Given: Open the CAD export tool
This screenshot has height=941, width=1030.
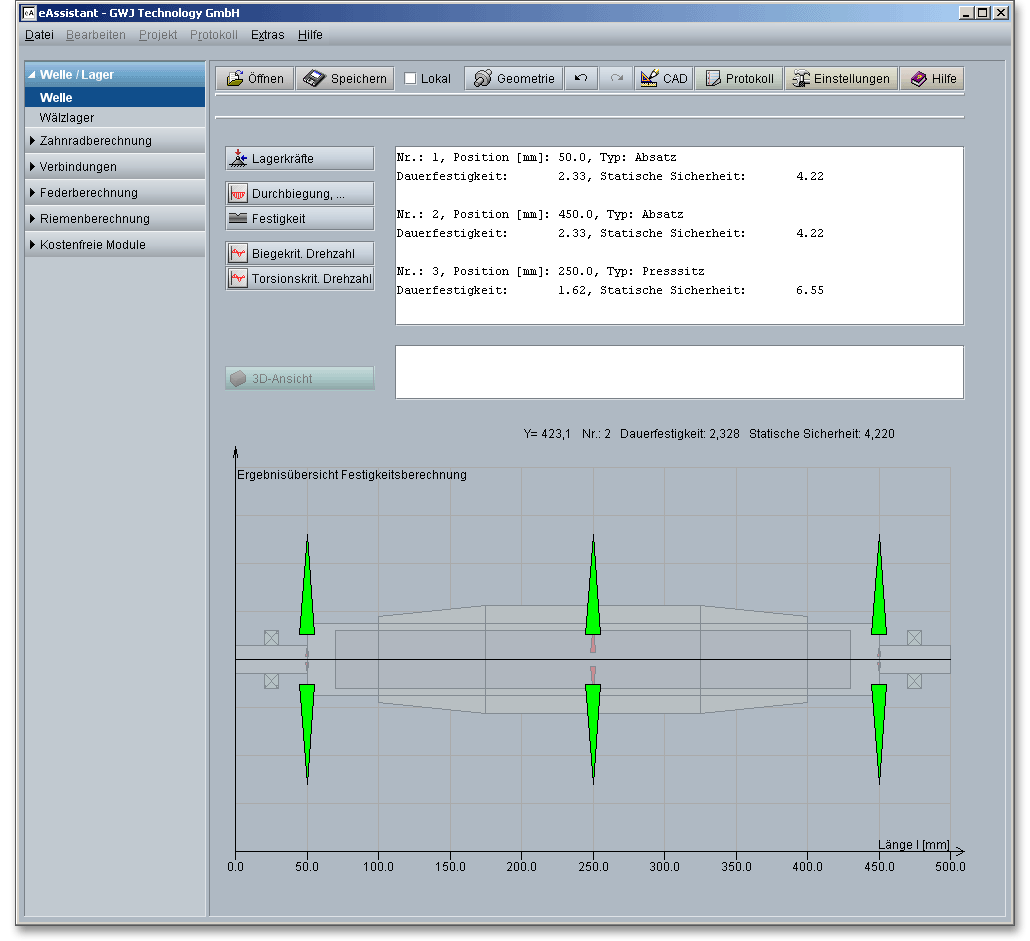Looking at the screenshot, I should [663, 79].
